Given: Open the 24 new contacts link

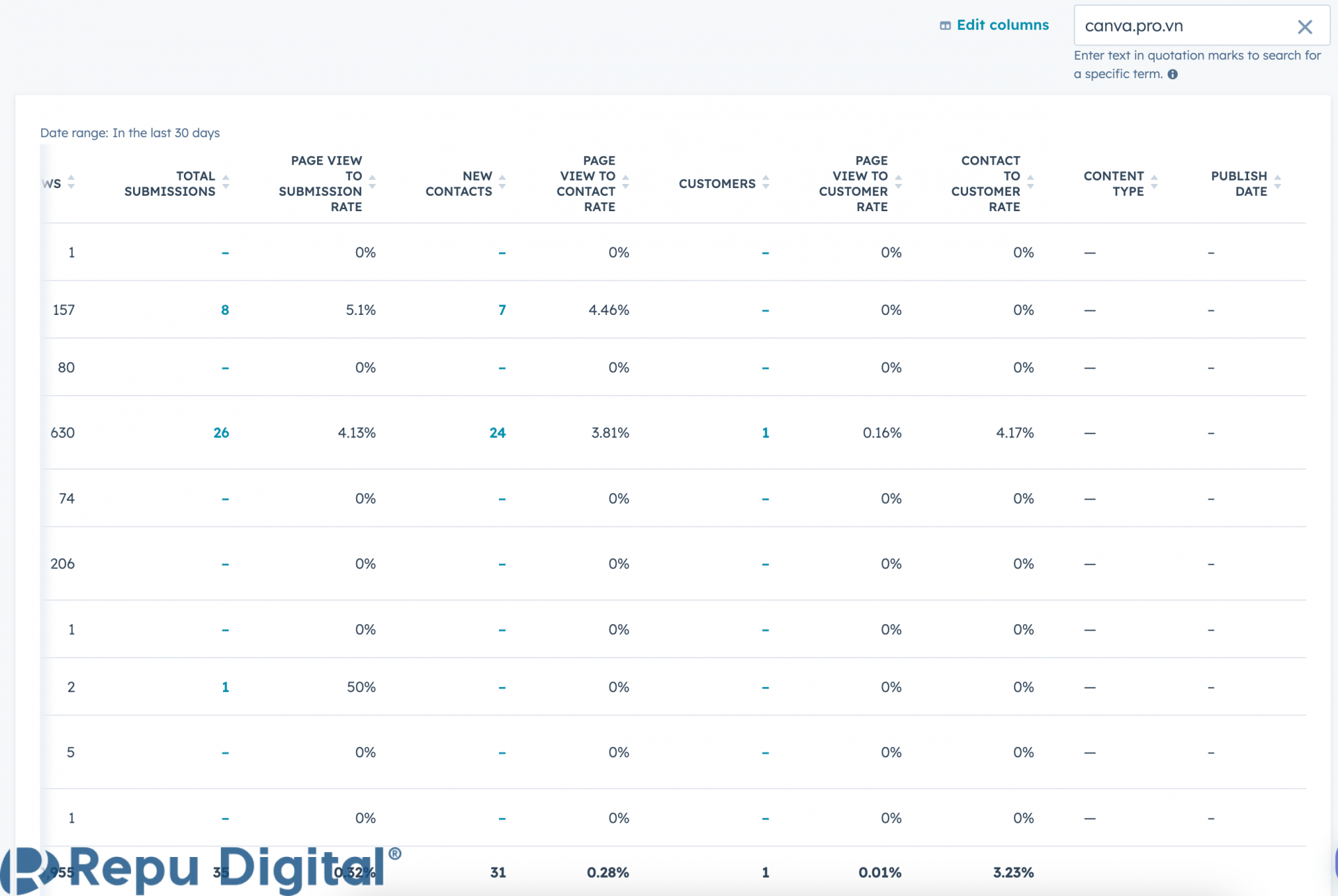Looking at the screenshot, I should pos(498,433).
